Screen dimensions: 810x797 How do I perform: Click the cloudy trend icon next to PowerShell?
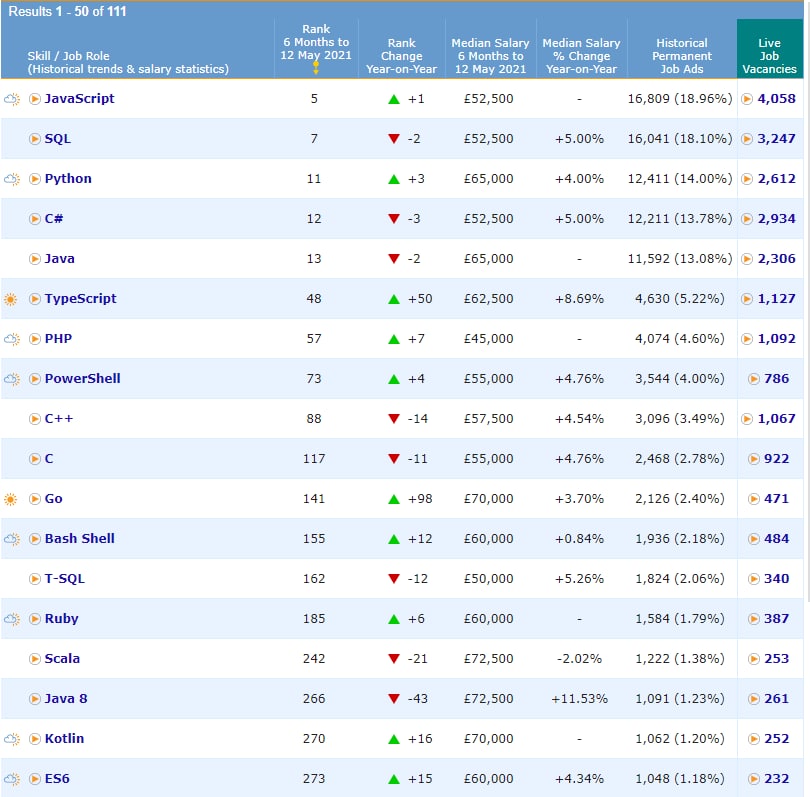(x=12, y=379)
